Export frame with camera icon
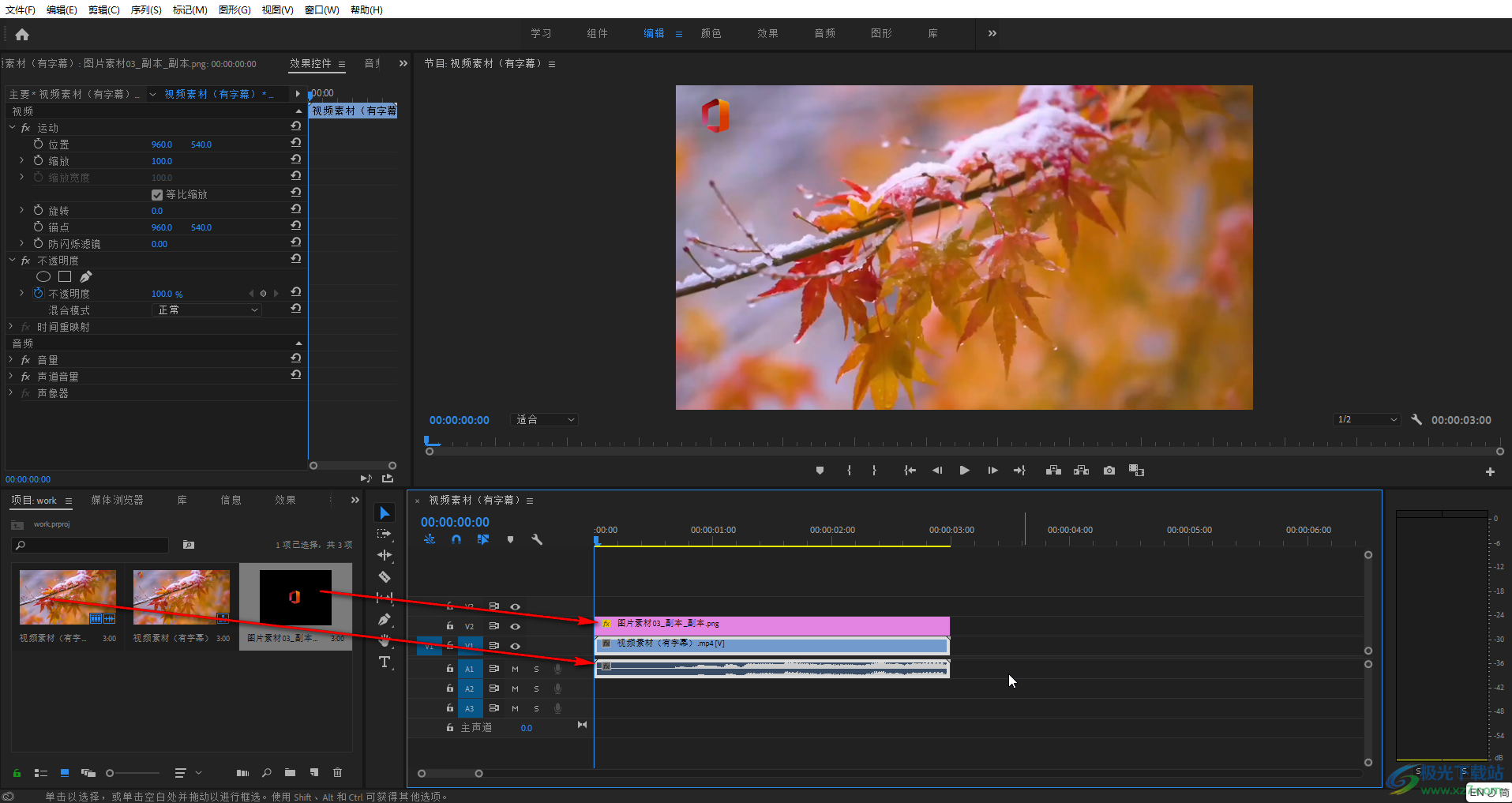Screen dimensions: 1512x803 pyautogui.click(x=1109, y=470)
